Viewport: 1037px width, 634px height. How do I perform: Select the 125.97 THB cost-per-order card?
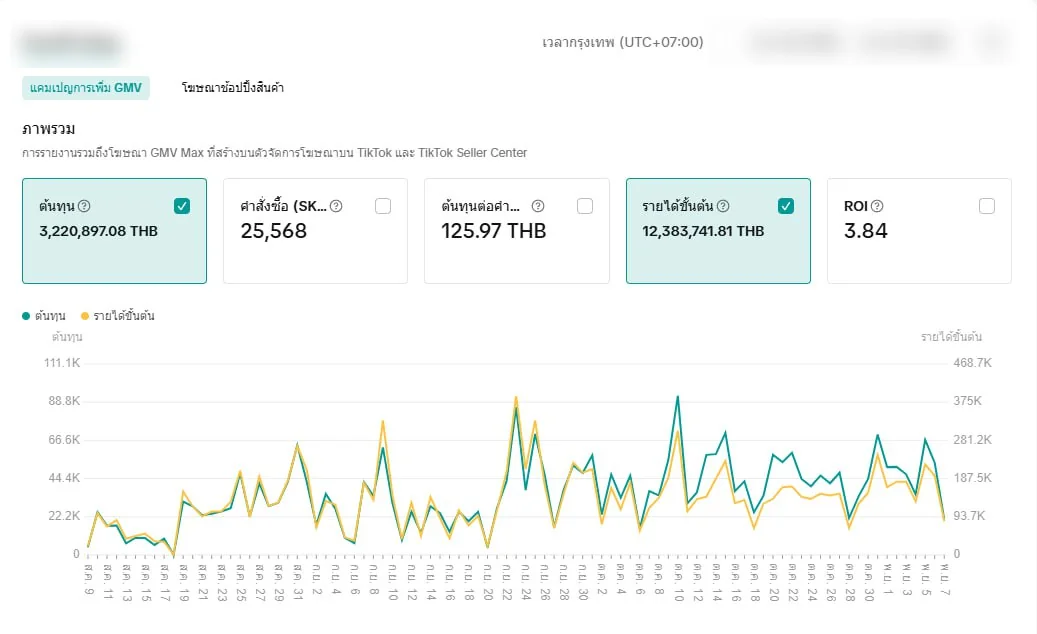pyautogui.click(x=517, y=231)
